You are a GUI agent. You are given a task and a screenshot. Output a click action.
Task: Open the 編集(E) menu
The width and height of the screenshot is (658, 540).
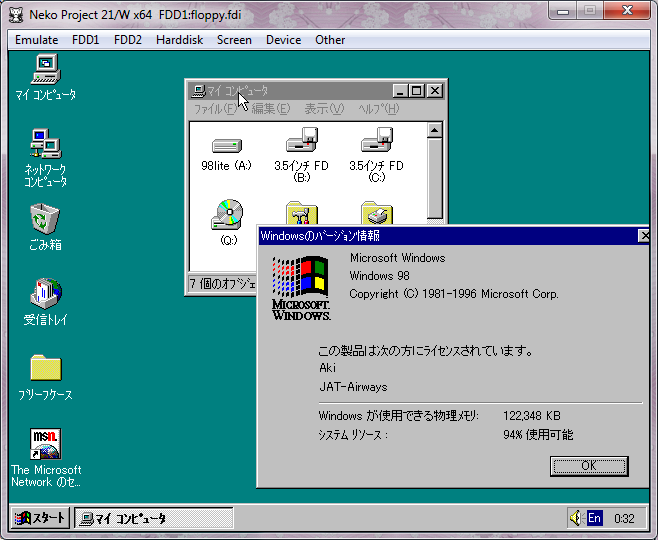(x=271, y=109)
